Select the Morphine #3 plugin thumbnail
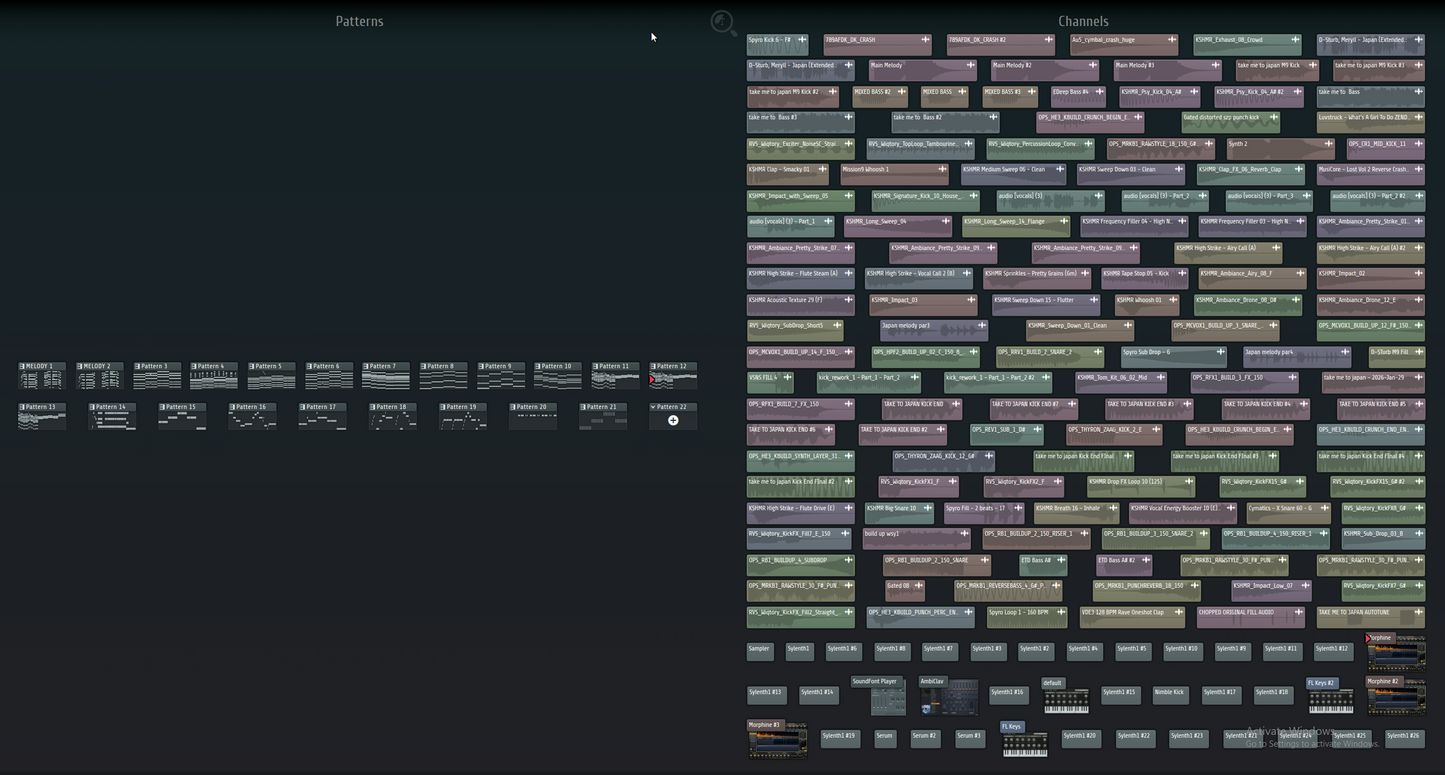 777,741
